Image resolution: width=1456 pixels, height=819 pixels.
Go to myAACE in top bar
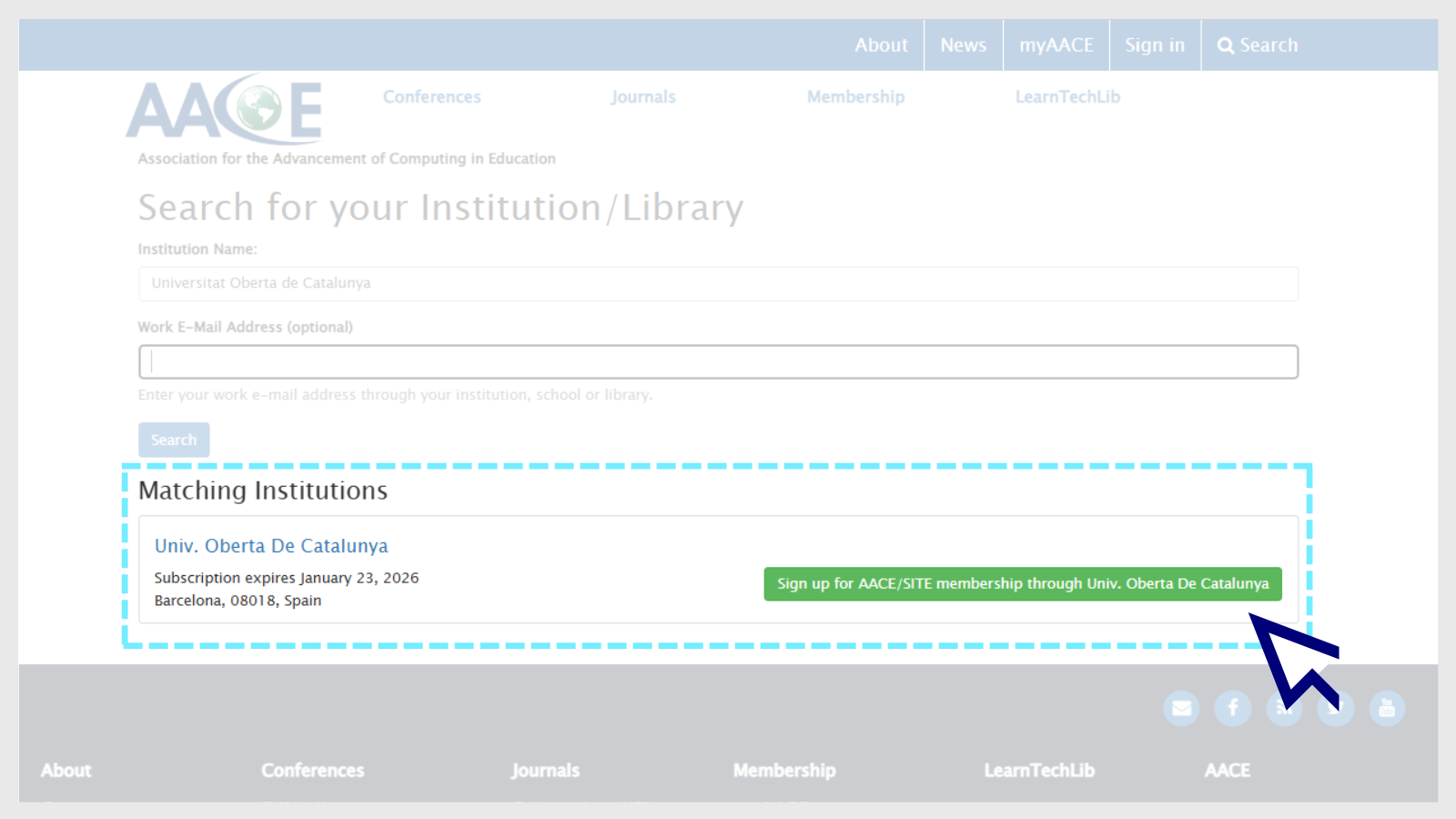pyautogui.click(x=1056, y=45)
